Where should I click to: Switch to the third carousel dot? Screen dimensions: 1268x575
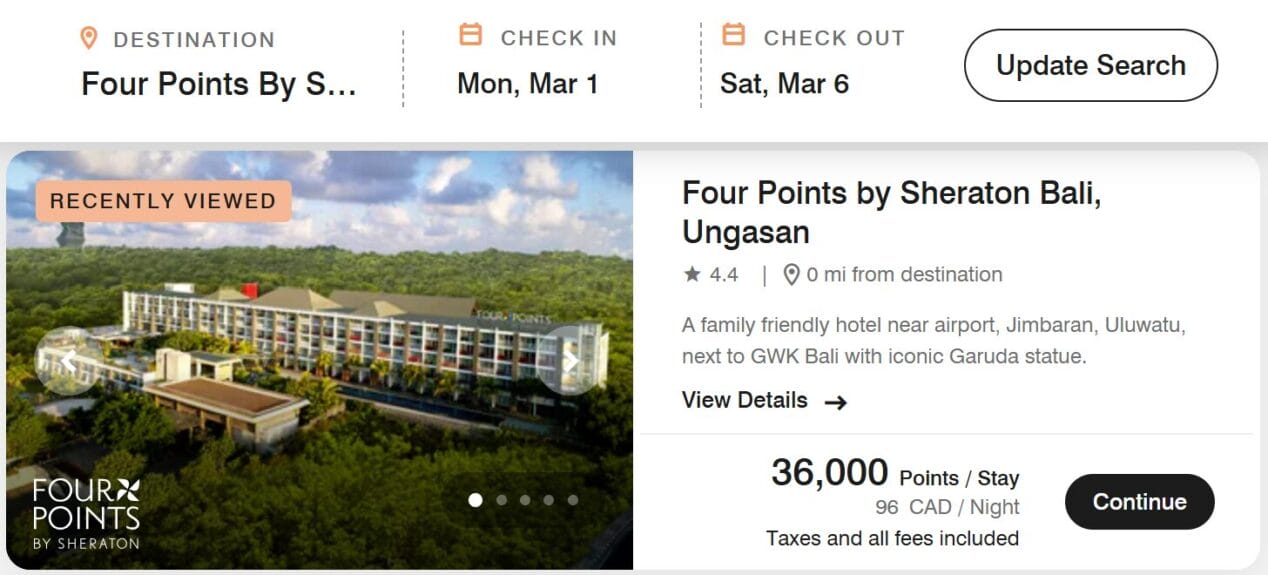[525, 500]
